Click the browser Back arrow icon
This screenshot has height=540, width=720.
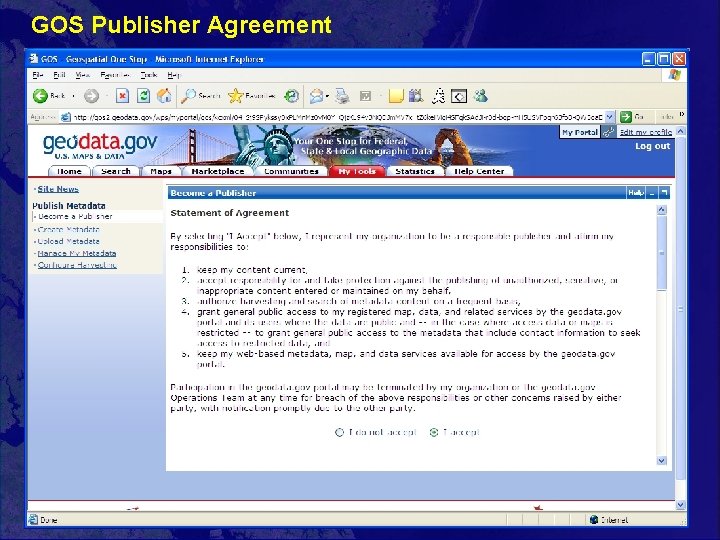click(40, 96)
